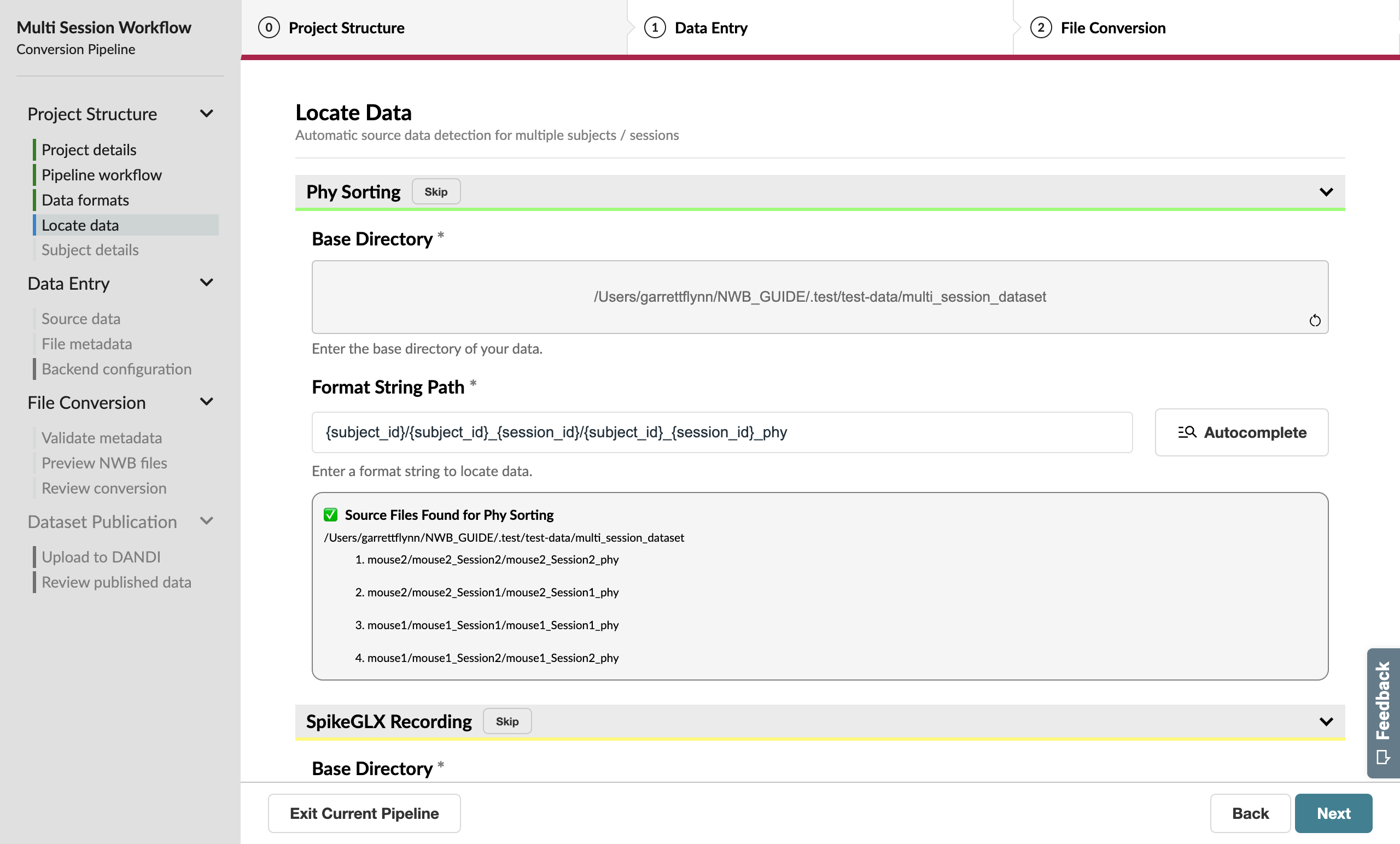Open the File Conversion stage tab

[1206, 28]
